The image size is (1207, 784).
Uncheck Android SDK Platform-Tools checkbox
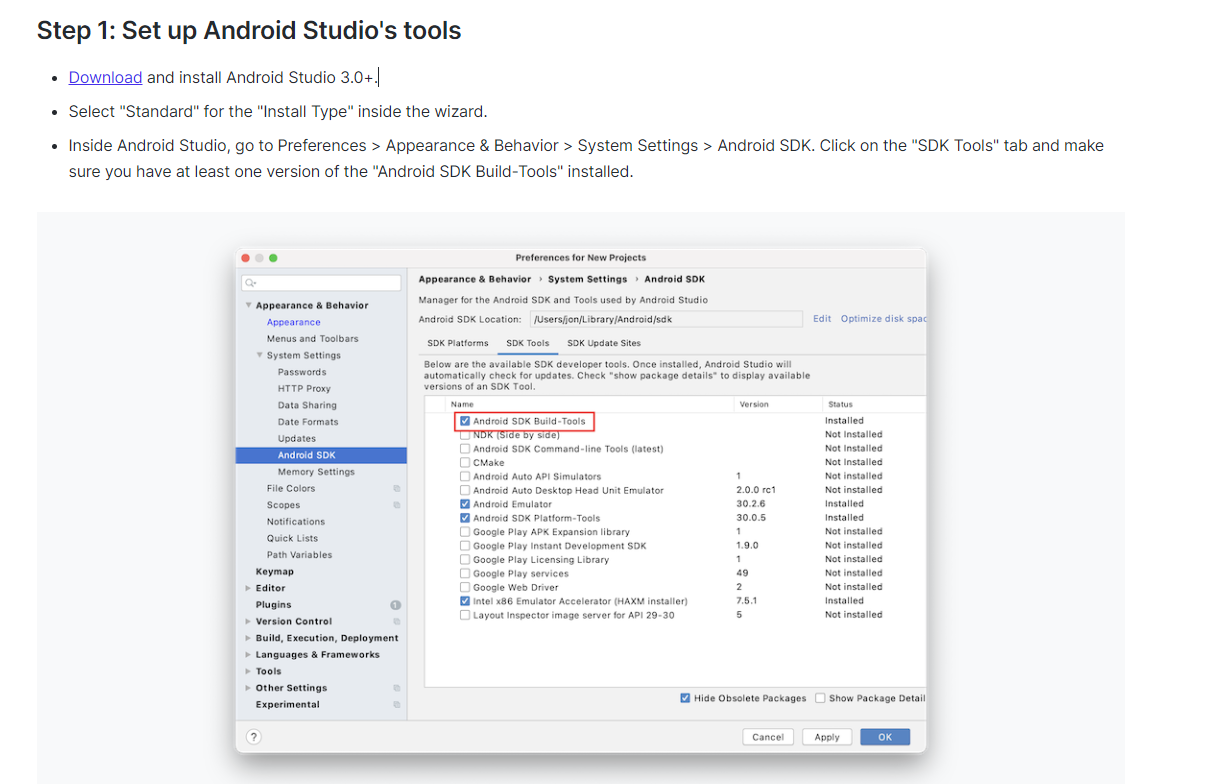pyautogui.click(x=465, y=518)
